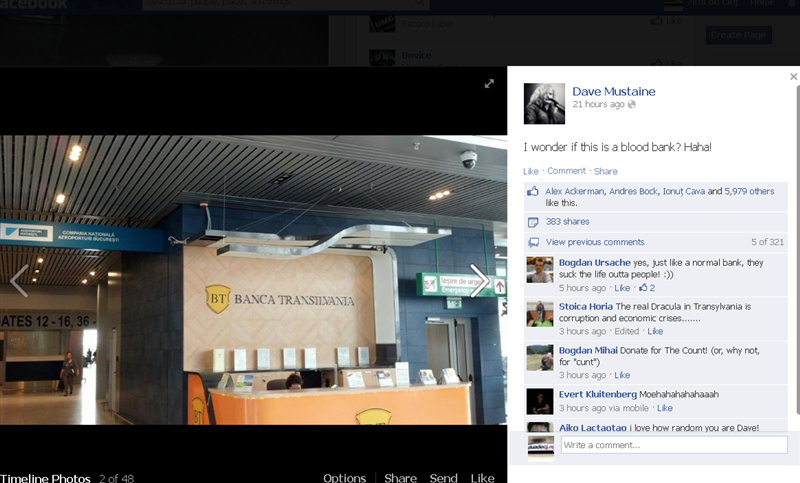The image size is (800, 483).
Task: Click Send in the photo bottom bar
Action: [443, 478]
